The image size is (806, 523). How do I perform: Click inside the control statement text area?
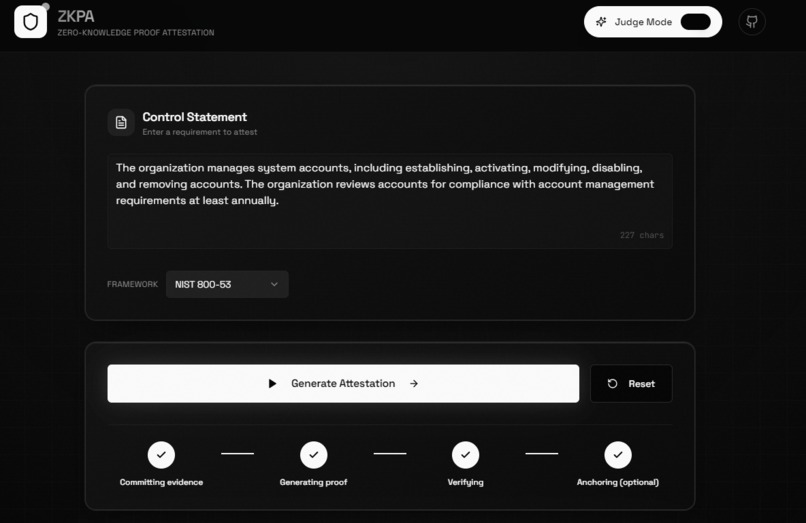click(390, 201)
